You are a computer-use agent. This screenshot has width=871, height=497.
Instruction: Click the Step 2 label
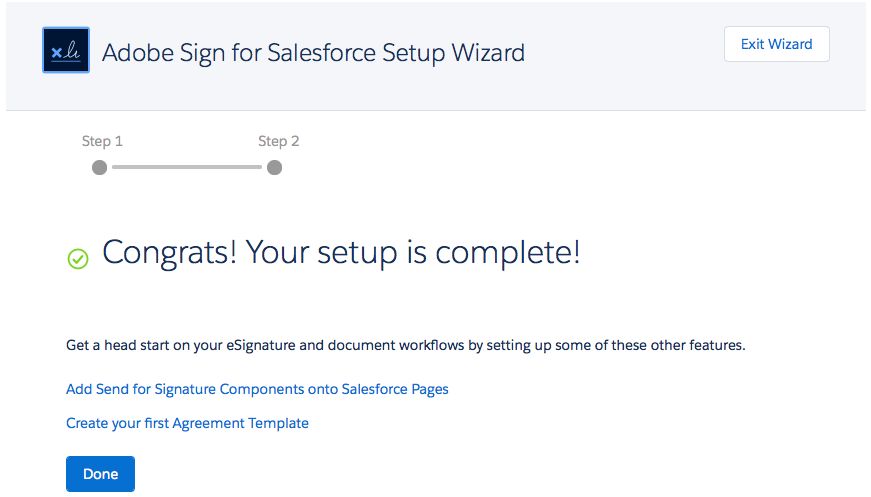(x=279, y=141)
